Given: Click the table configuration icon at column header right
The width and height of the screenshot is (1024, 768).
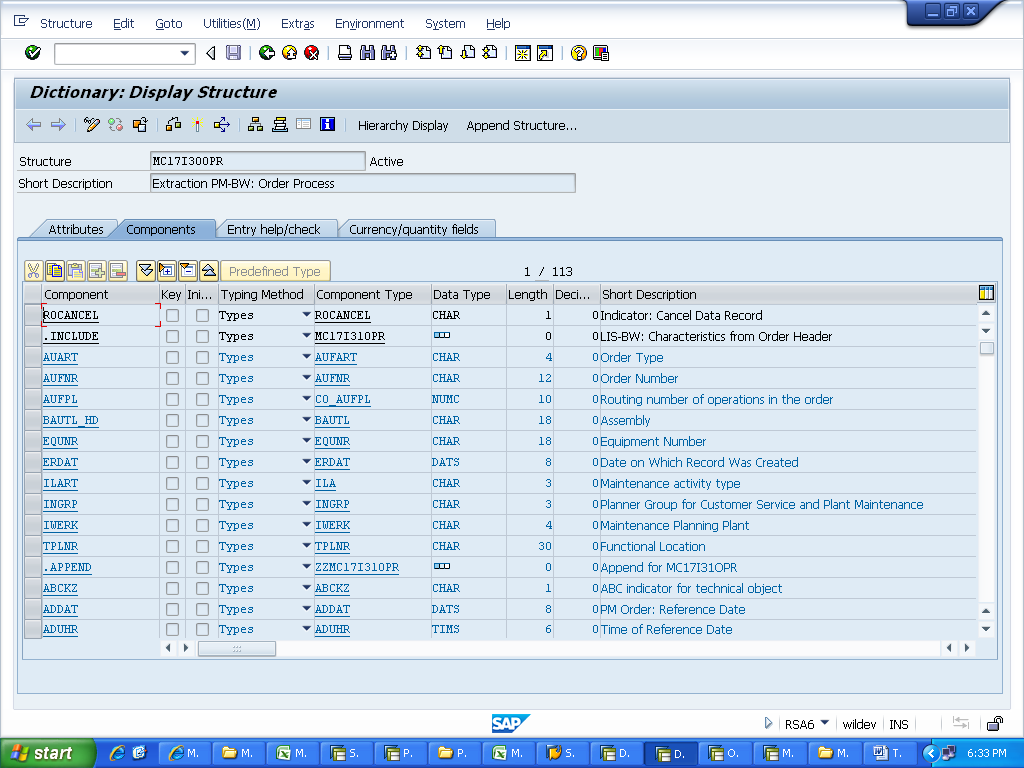Looking at the screenshot, I should click(986, 293).
